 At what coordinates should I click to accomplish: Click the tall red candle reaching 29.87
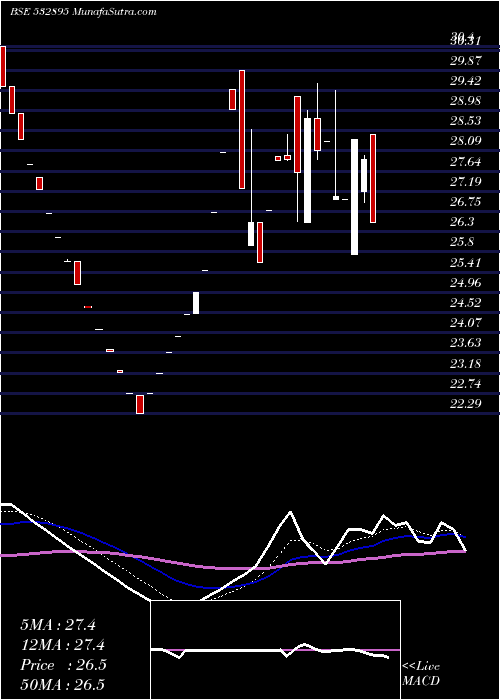click(242, 129)
